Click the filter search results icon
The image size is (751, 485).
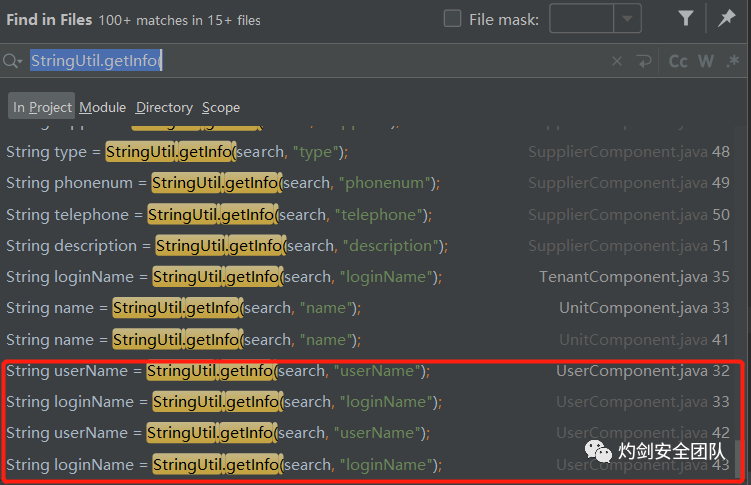[685, 19]
